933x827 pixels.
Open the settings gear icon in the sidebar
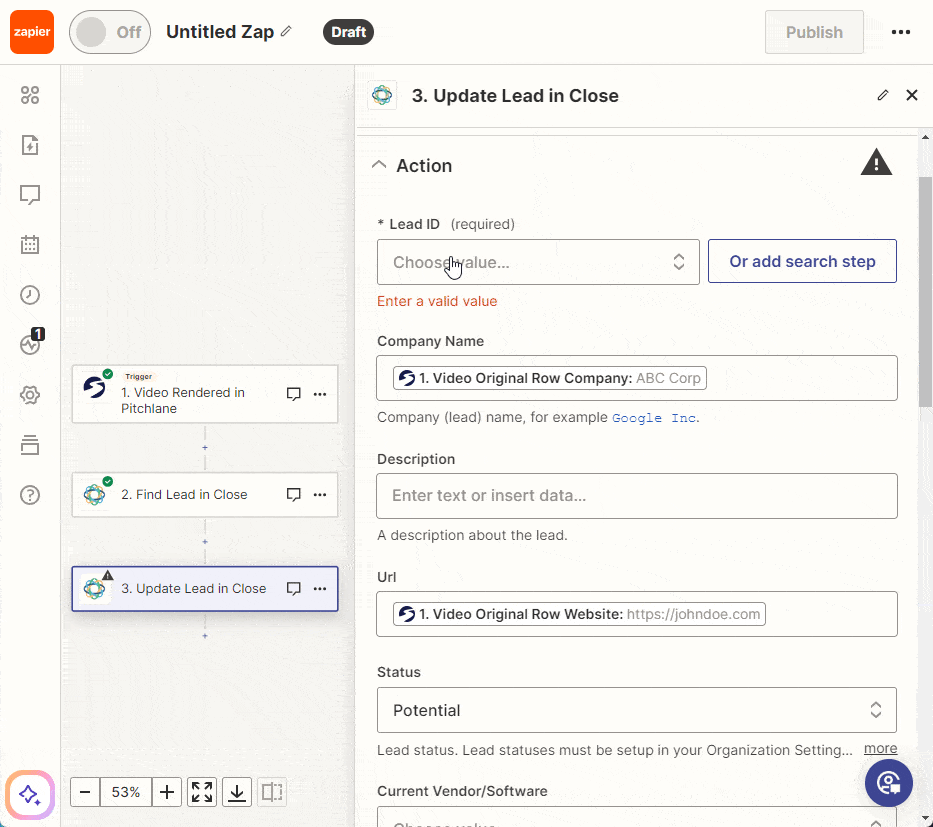[30, 394]
